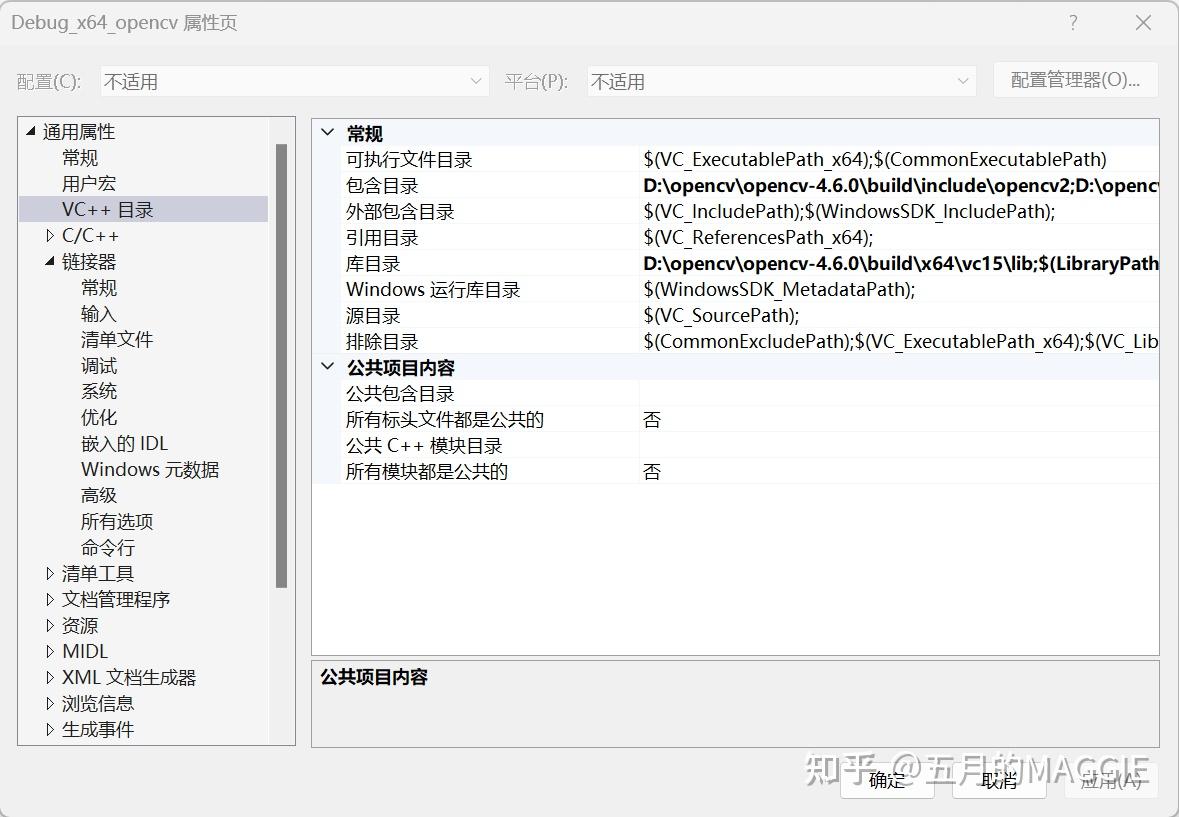Select 调试 under 链接器
The width and height of the screenshot is (1179, 817).
tap(99, 365)
